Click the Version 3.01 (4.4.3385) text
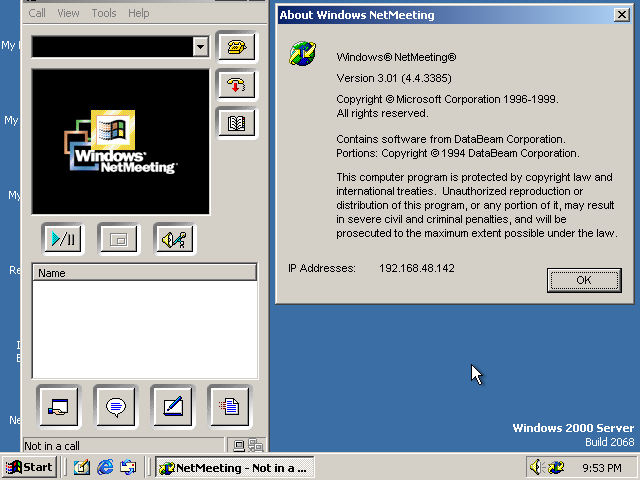640x480 pixels. (x=394, y=78)
